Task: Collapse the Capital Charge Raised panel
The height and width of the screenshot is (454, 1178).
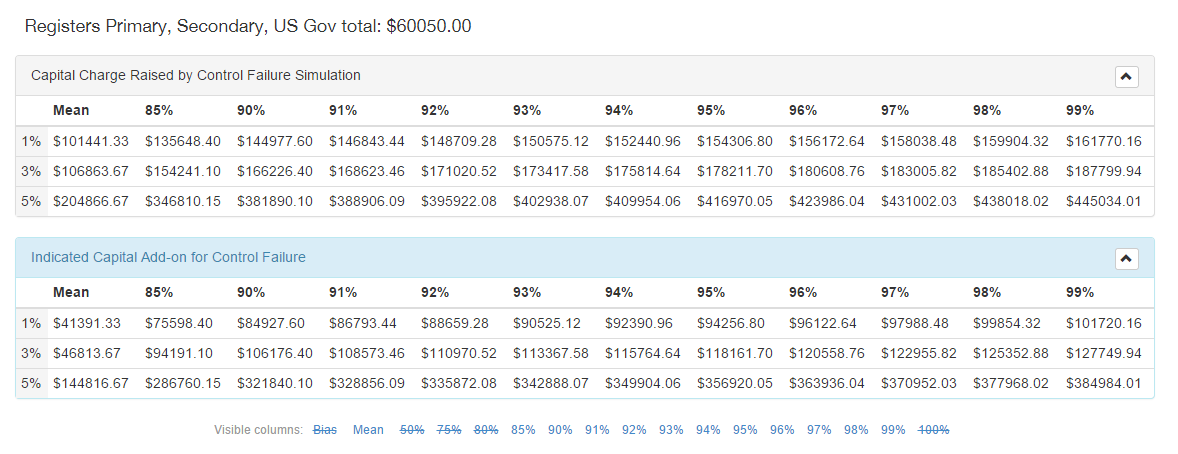Action: click(1126, 76)
